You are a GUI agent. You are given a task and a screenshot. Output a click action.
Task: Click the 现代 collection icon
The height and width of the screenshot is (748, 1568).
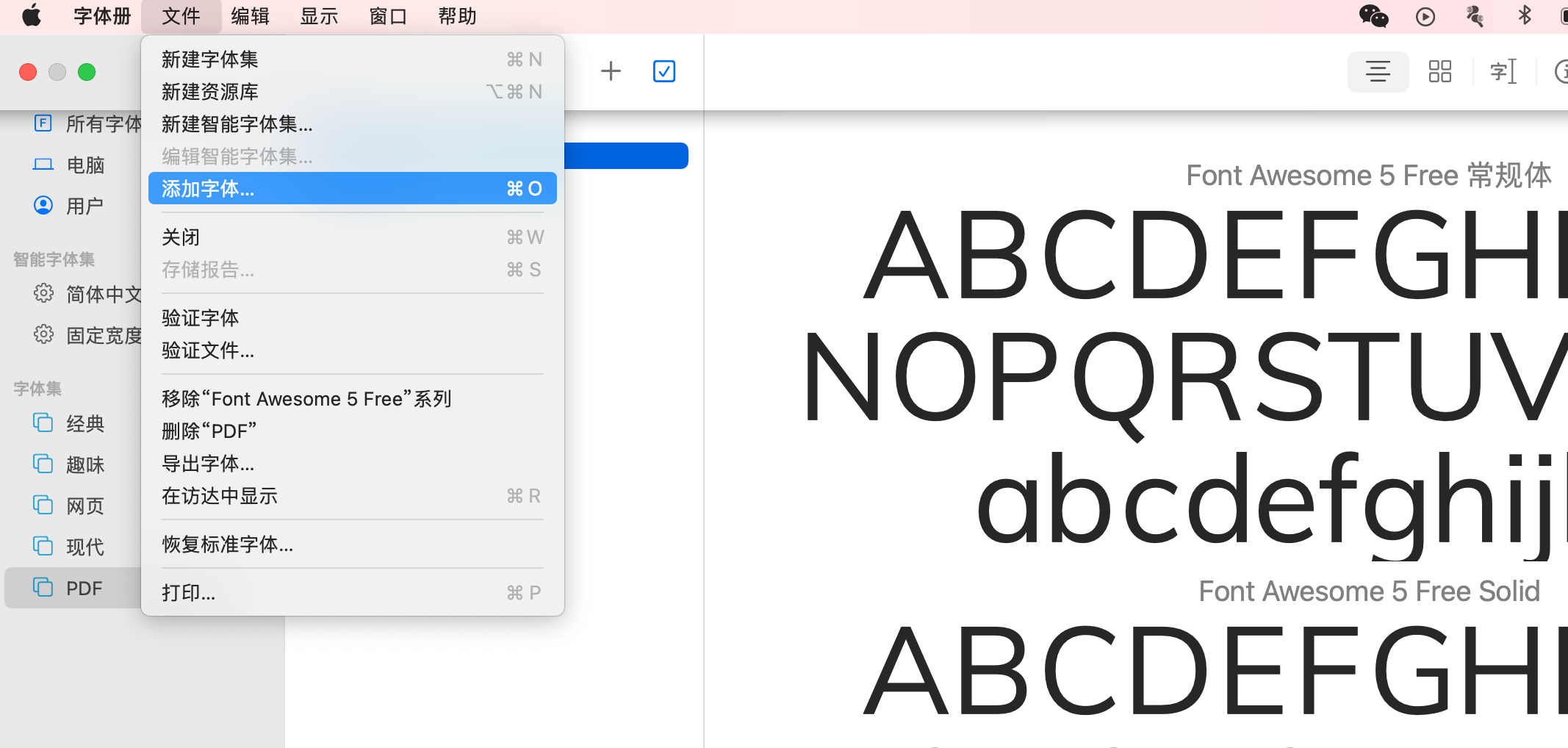click(x=43, y=546)
